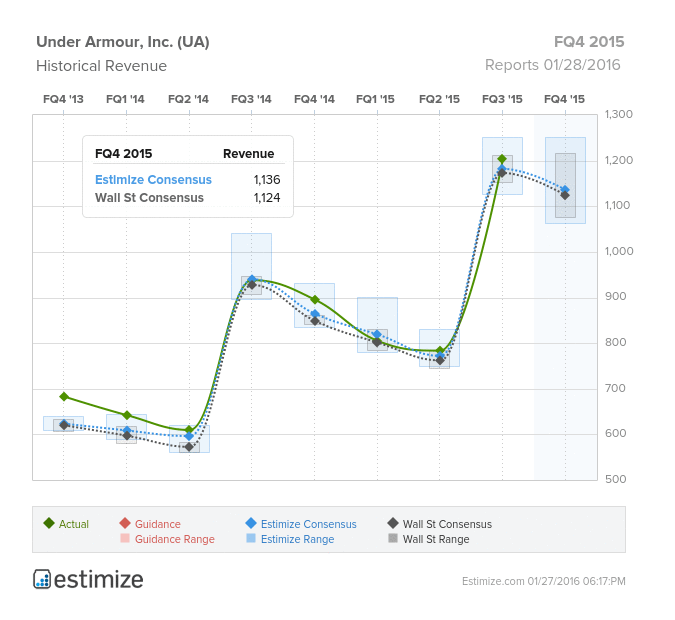Toggle the Wall St Range legend label
This screenshot has width=675, height=620.
(x=436, y=539)
